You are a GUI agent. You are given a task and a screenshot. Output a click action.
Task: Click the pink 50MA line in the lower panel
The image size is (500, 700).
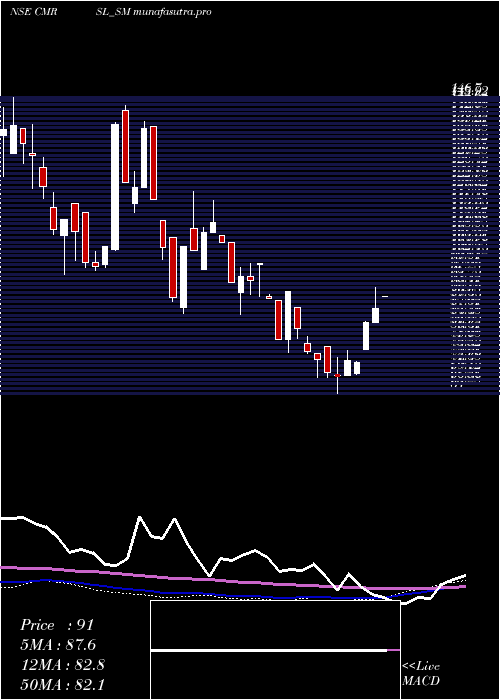(233, 581)
